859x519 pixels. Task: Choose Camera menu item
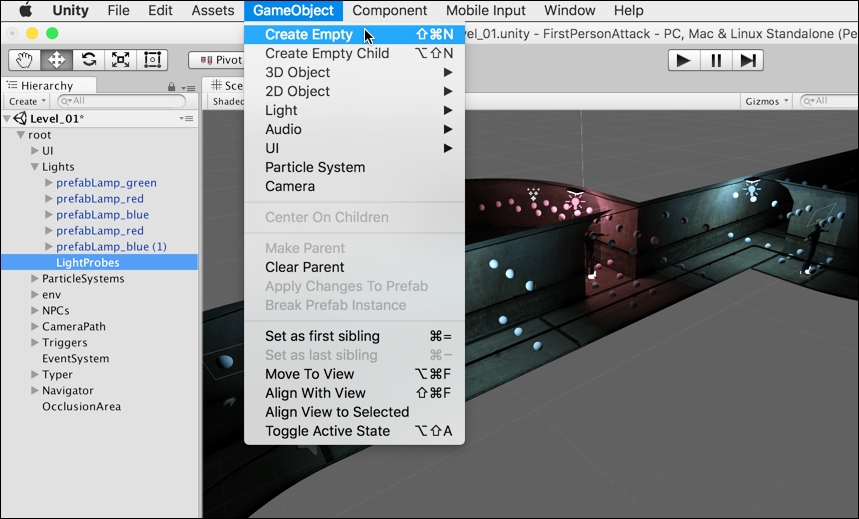click(x=354, y=186)
